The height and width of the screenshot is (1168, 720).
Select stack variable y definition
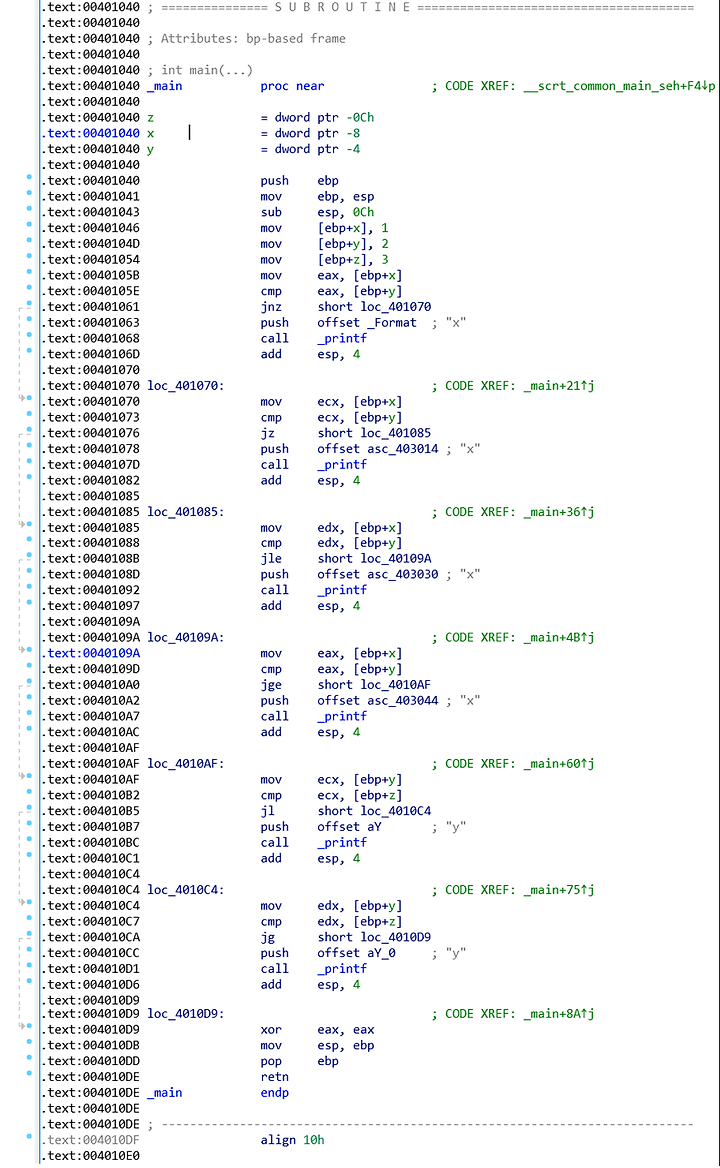(150, 149)
